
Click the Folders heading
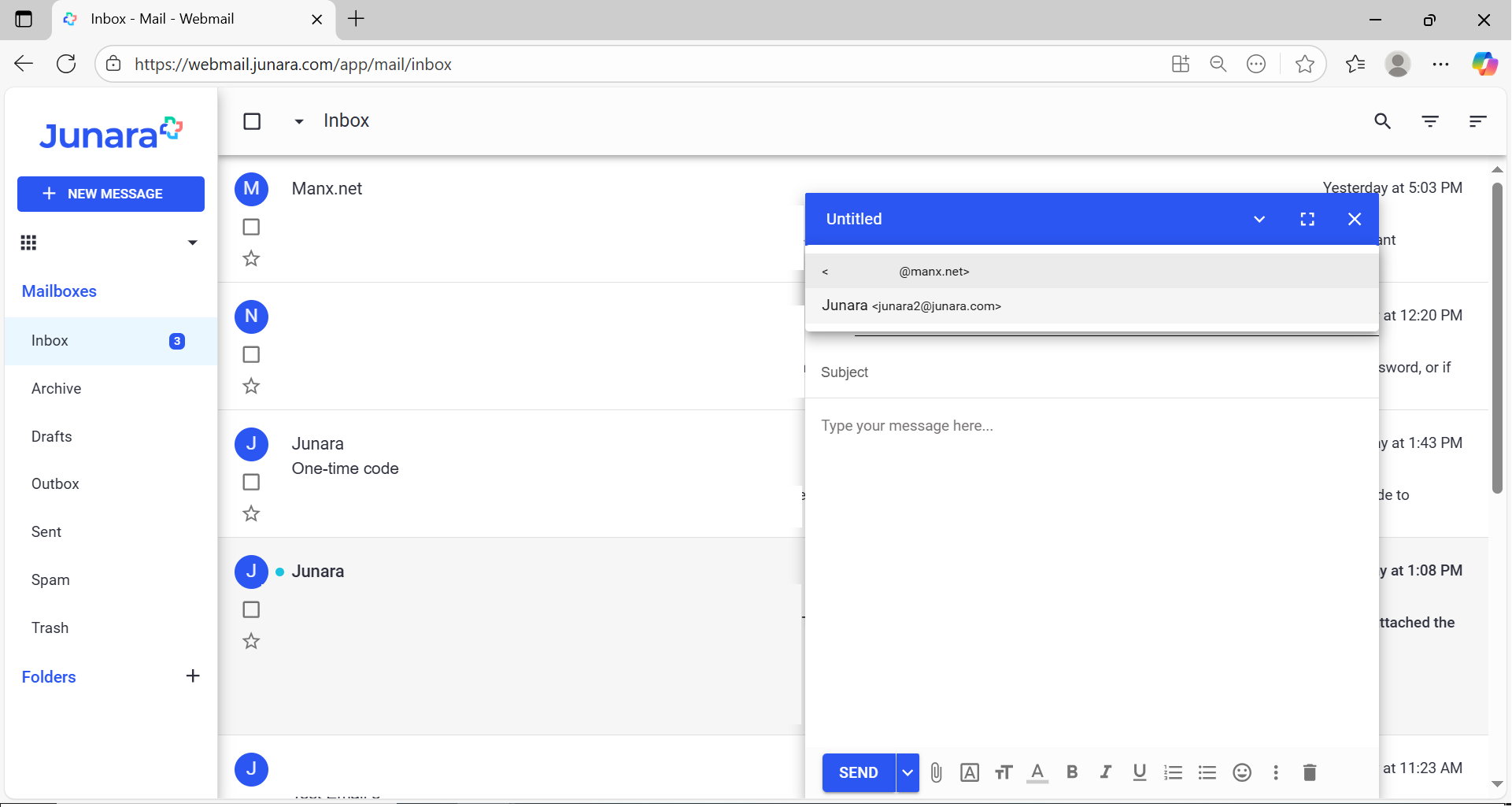point(49,677)
